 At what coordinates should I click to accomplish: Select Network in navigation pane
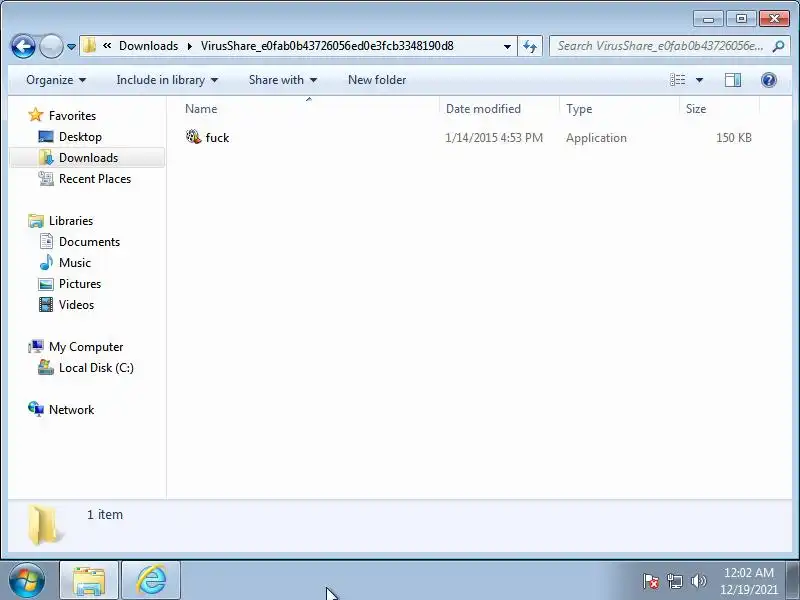click(x=71, y=410)
